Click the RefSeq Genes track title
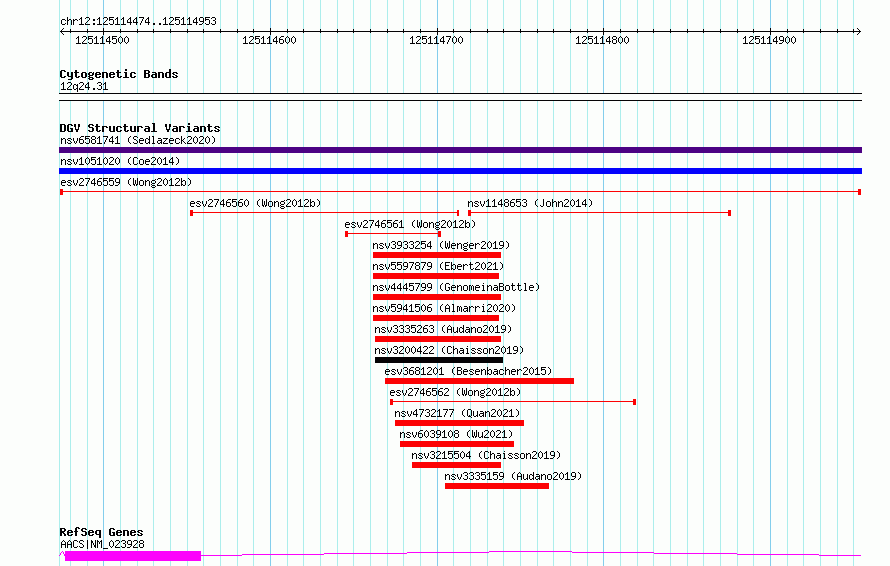Image resolution: width=890 pixels, height=566 pixels. 101,533
